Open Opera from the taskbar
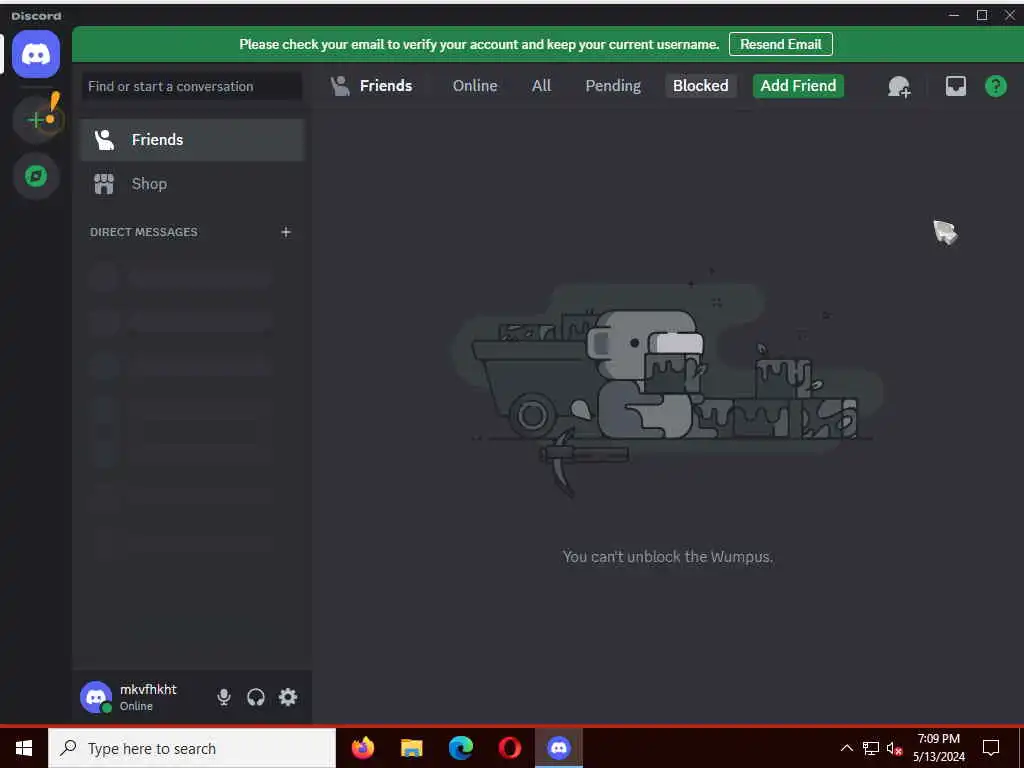This screenshot has height=768, width=1024. [x=510, y=748]
